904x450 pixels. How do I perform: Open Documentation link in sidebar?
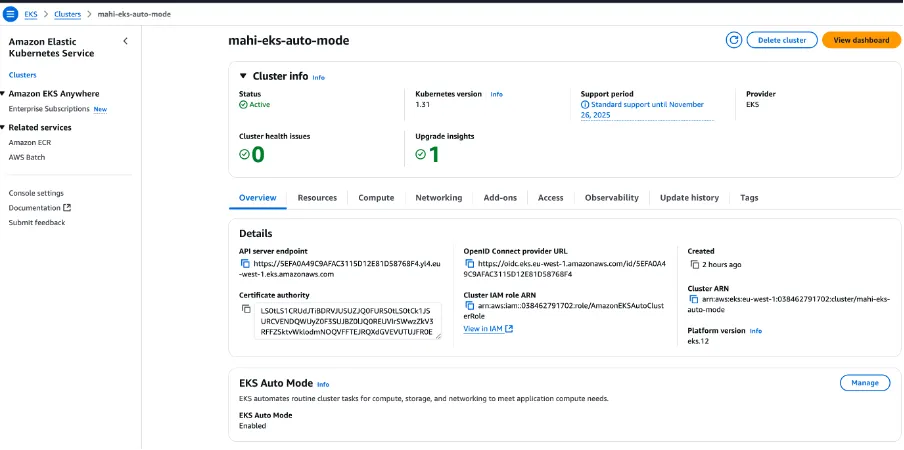point(35,207)
